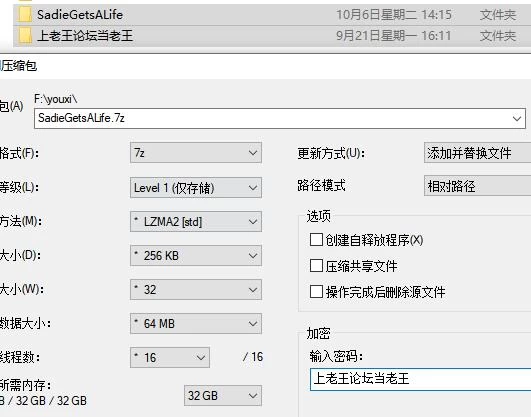This screenshot has height=417, width=531.
Task: Click the SadieGetsALife folder name
Action: pos(80,15)
